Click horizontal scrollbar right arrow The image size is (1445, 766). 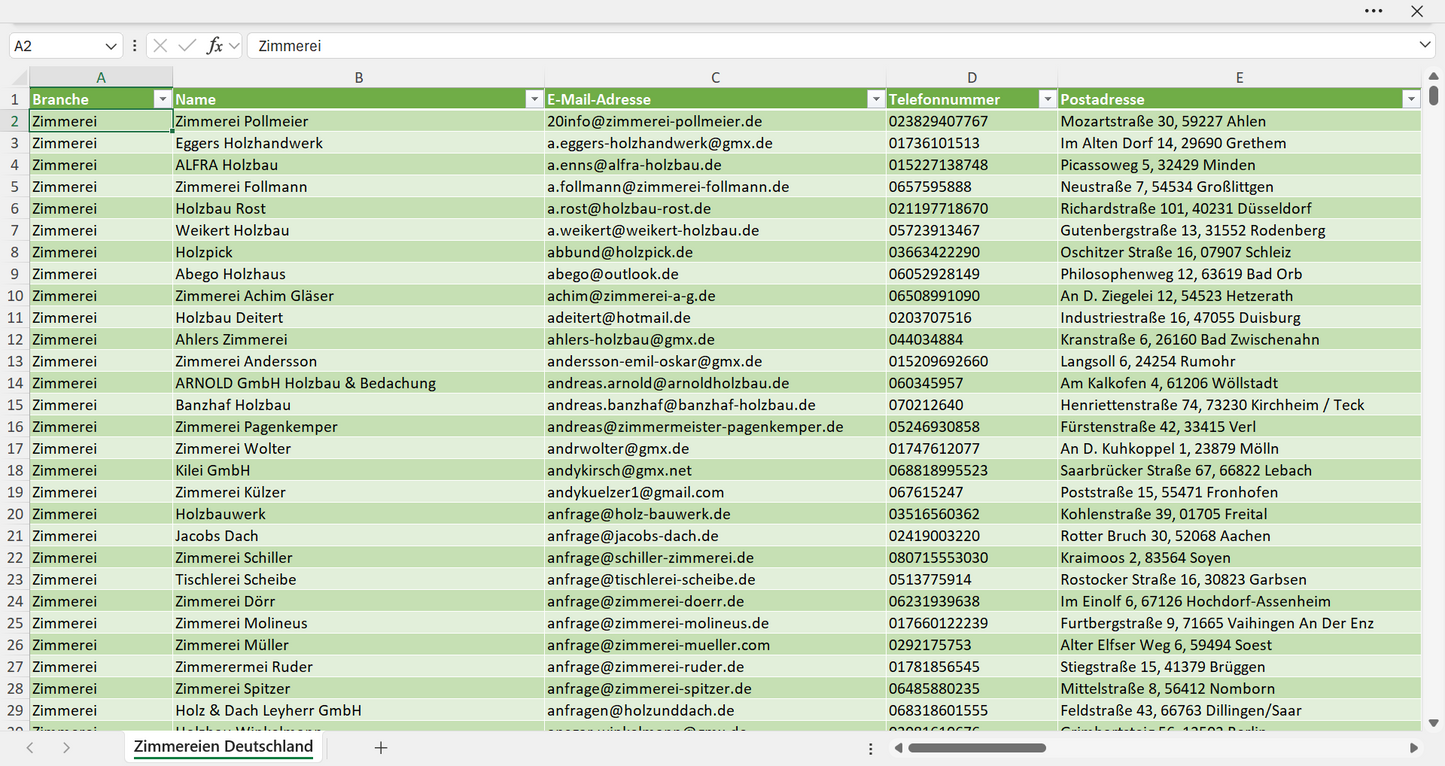[x=1414, y=748]
